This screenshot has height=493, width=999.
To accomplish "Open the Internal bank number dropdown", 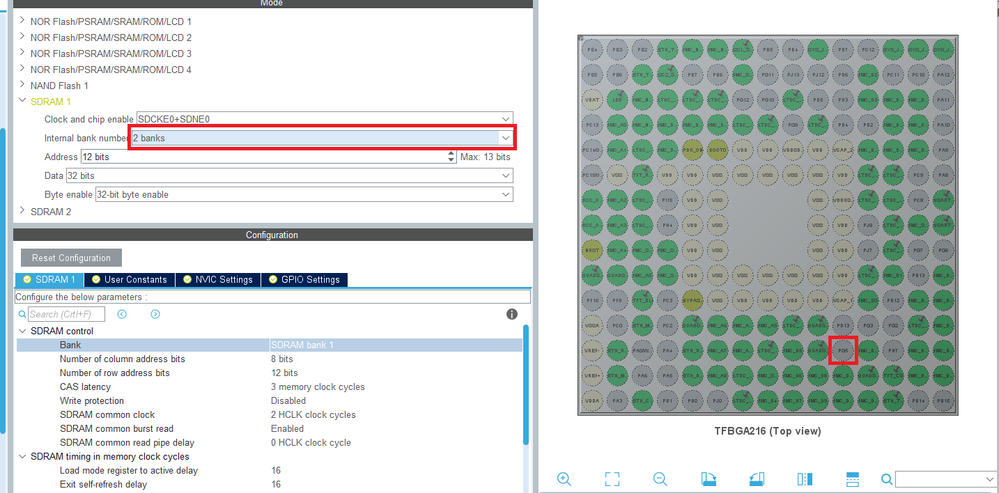I will (322, 138).
